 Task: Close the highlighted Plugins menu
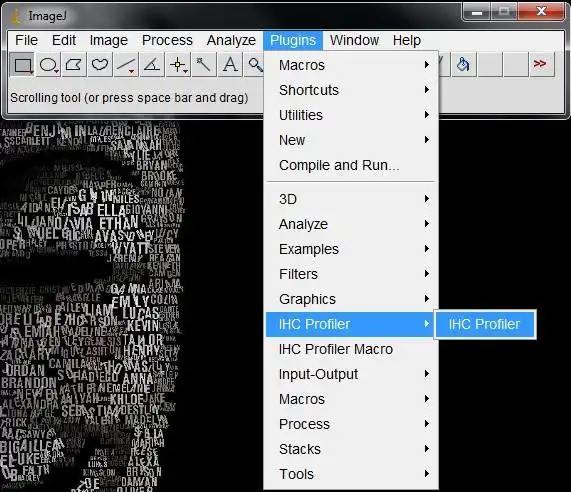point(293,40)
